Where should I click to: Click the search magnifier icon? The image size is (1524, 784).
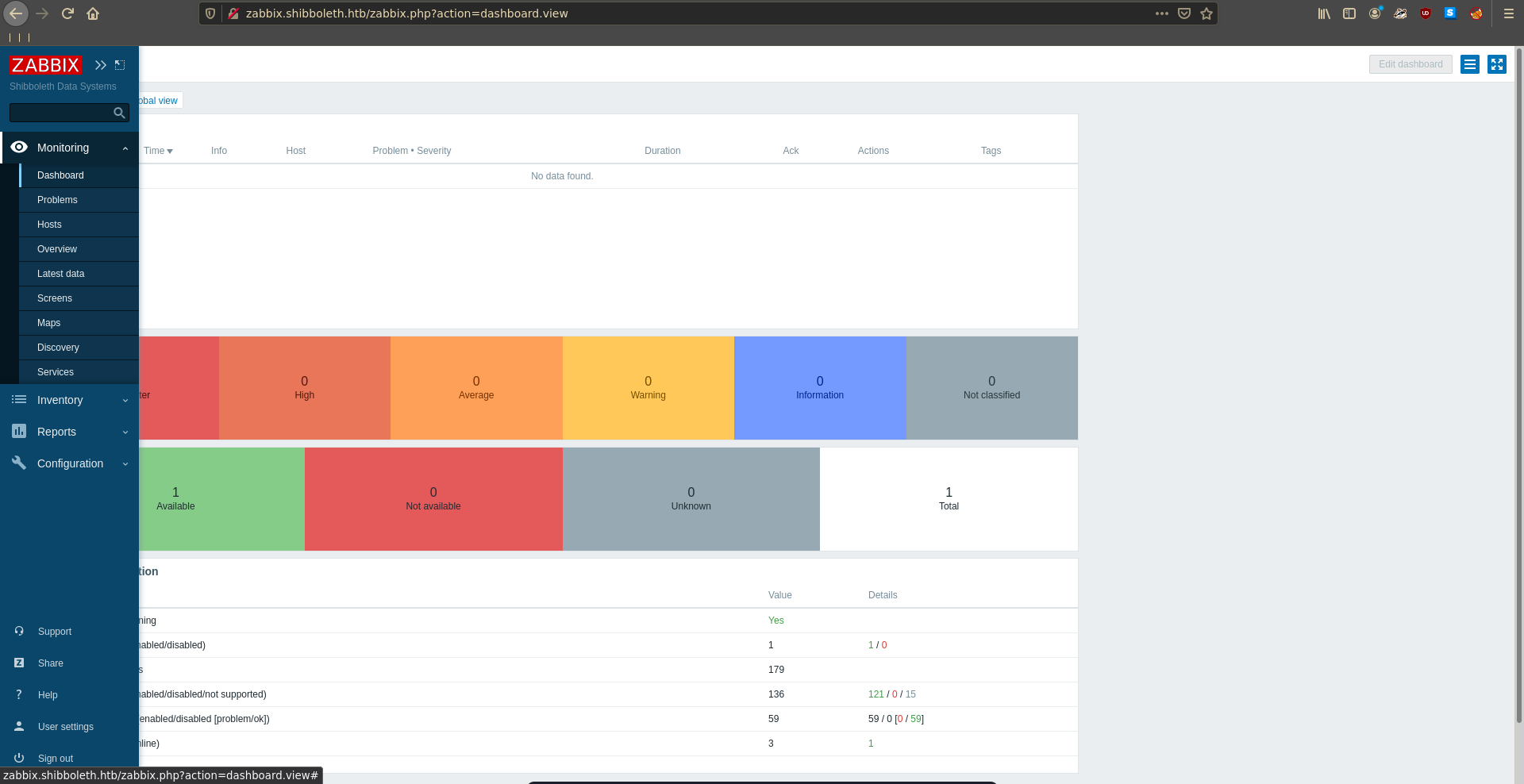(119, 113)
